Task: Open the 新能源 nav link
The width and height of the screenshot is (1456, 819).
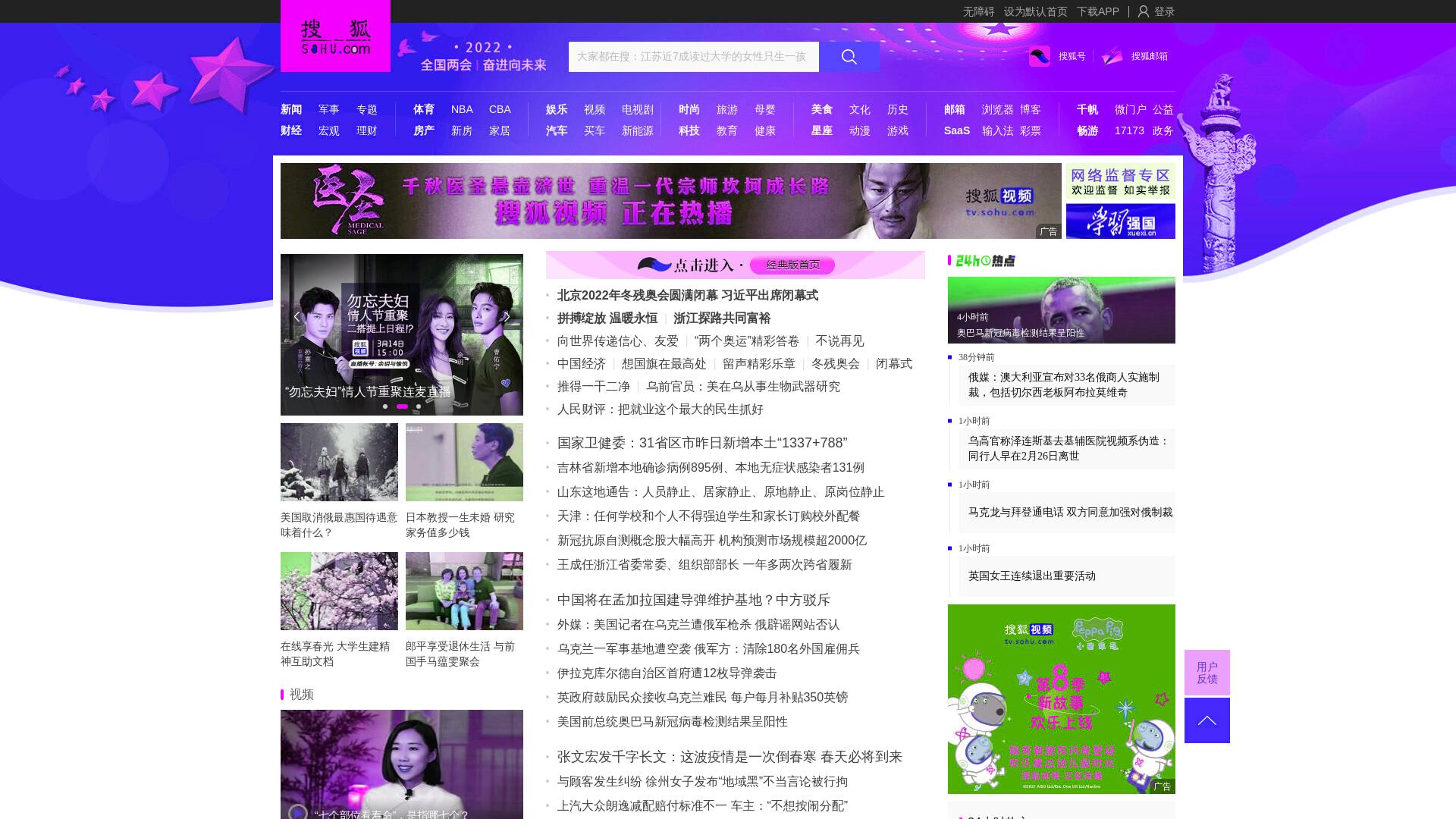Action: (638, 130)
